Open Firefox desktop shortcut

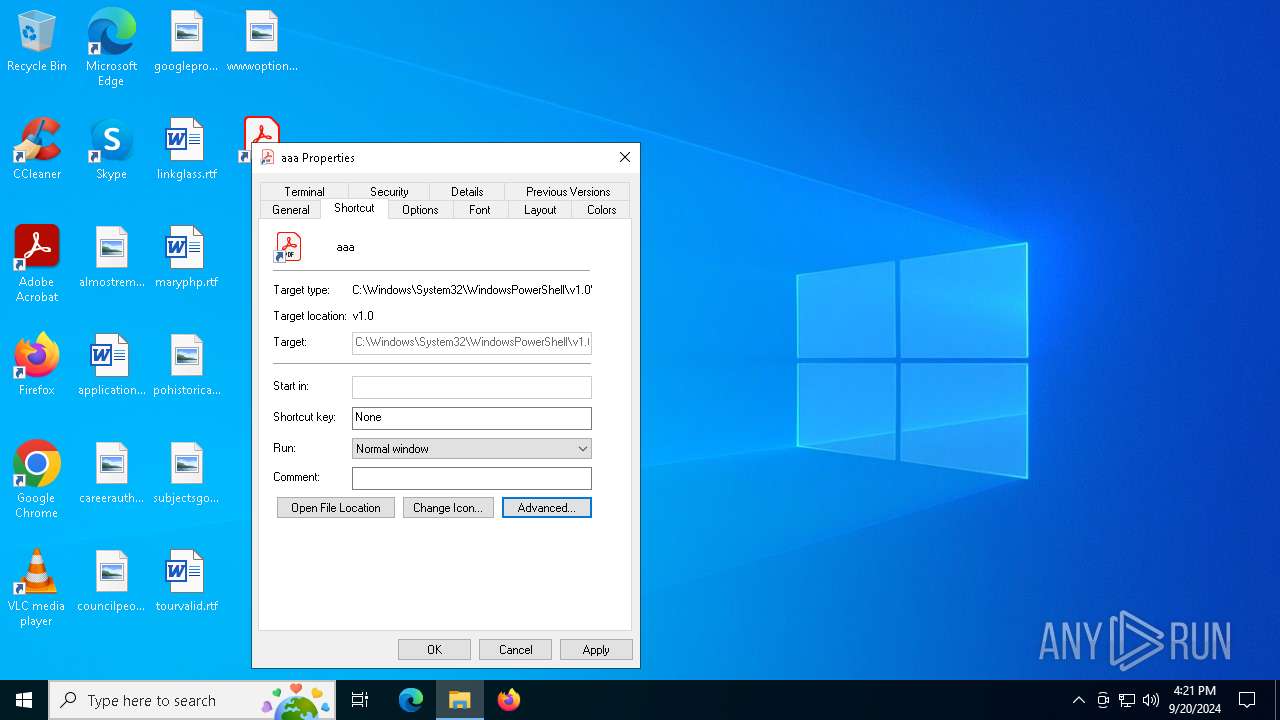pyautogui.click(x=37, y=366)
